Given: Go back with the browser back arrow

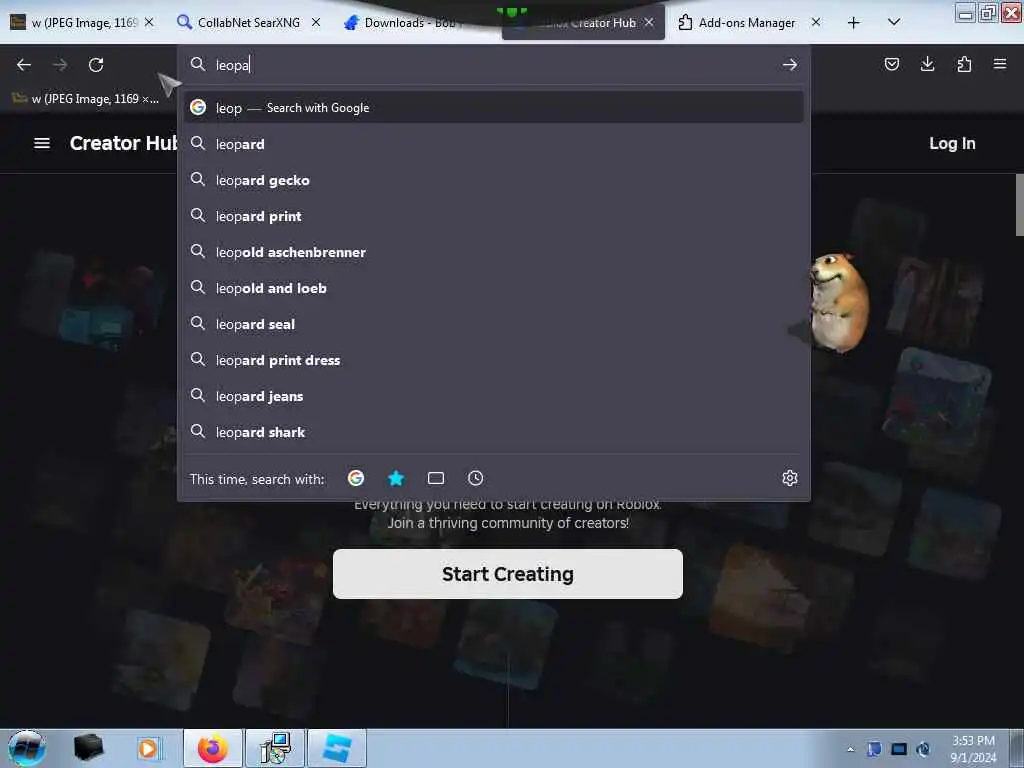Looking at the screenshot, I should click(x=24, y=65).
